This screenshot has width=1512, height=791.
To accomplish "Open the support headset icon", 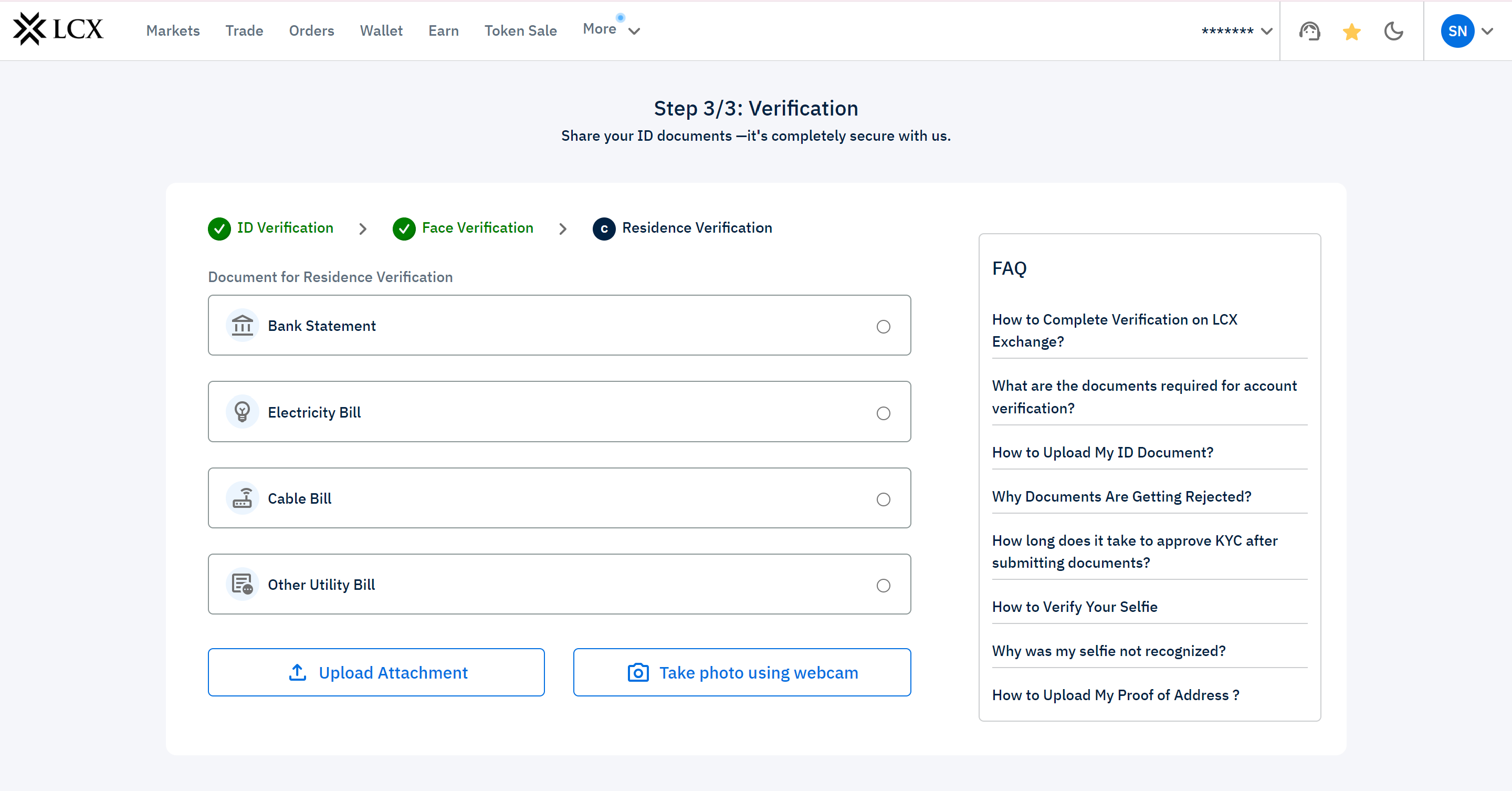I will point(1309,31).
